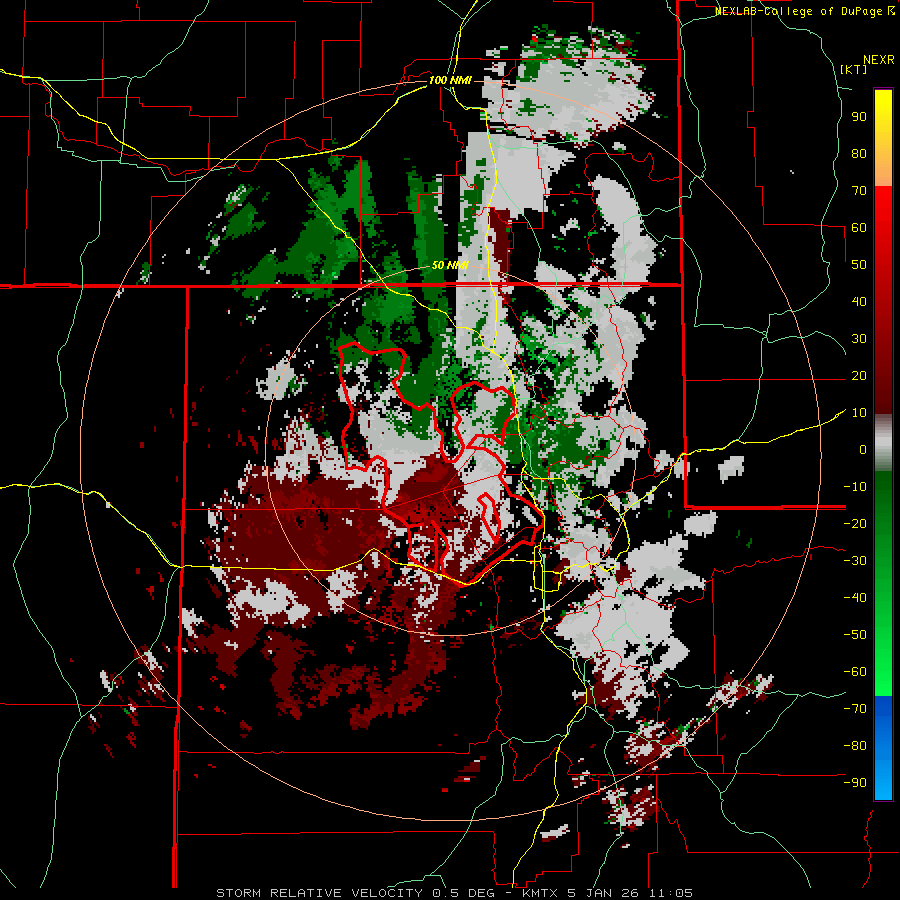Select the -50 knot scale label

coord(855,635)
